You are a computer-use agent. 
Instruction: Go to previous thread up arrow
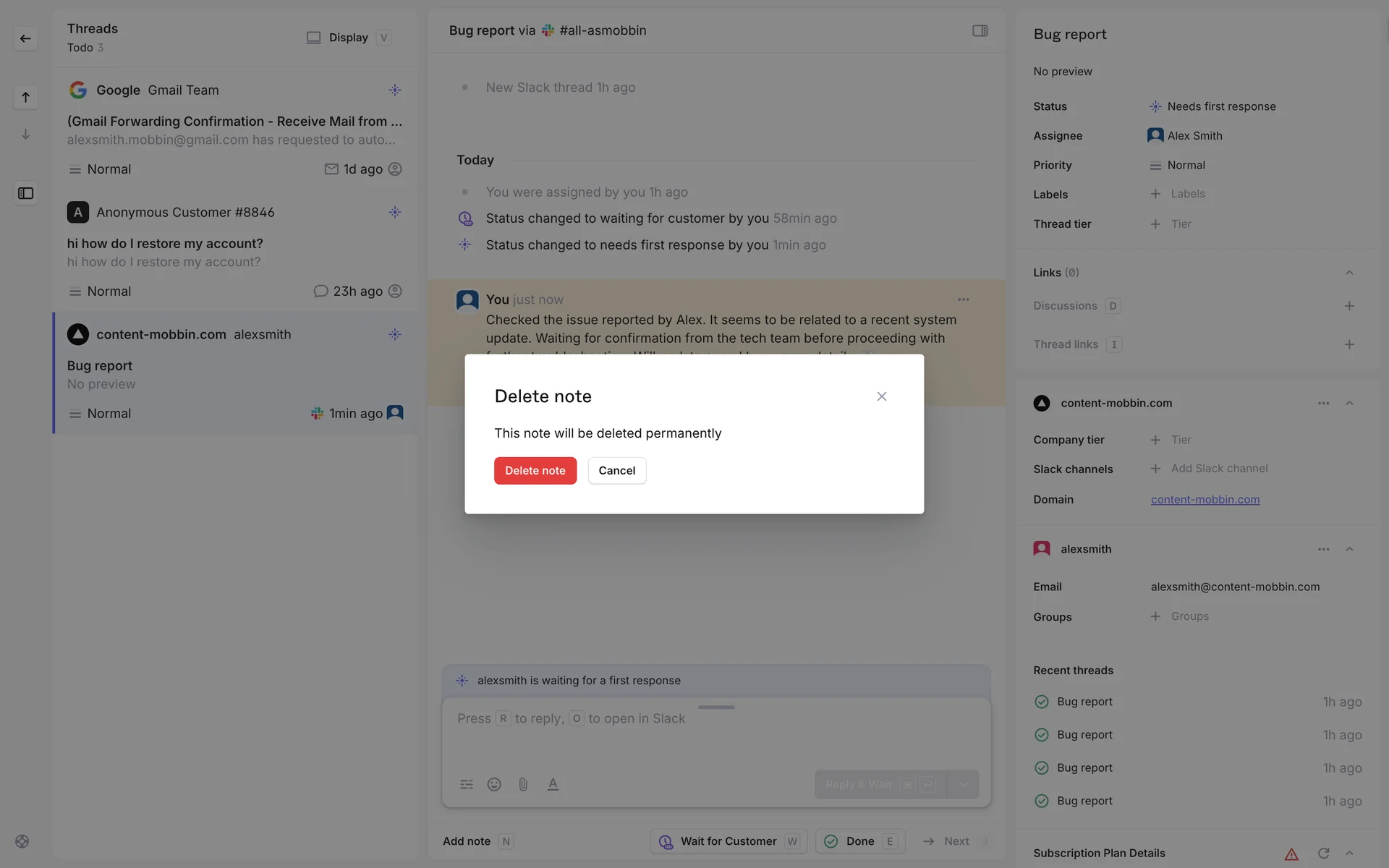[x=25, y=97]
